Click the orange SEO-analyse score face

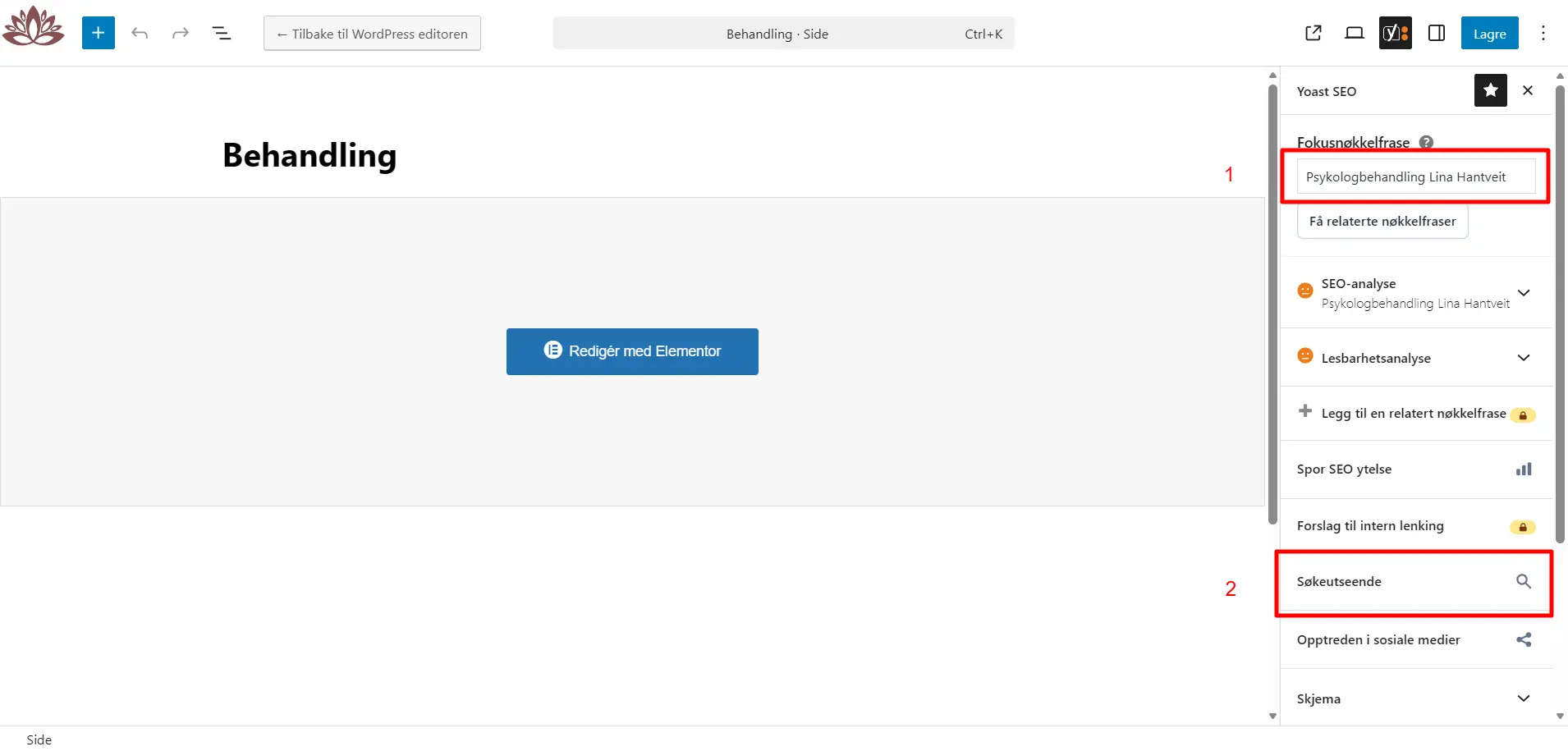click(x=1305, y=291)
